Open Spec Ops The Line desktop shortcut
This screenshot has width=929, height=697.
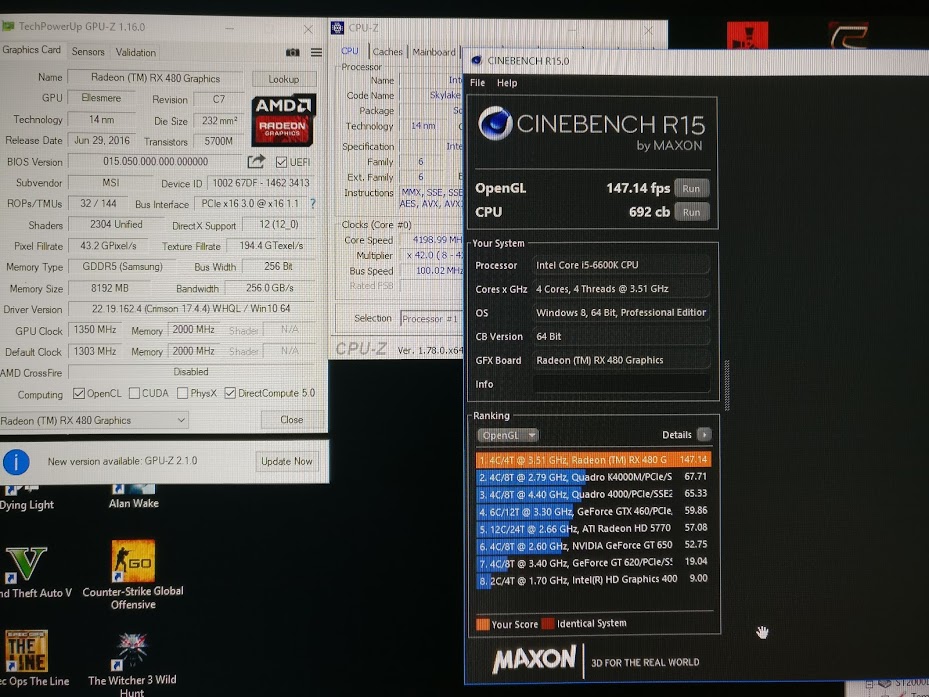pyautogui.click(x=27, y=658)
